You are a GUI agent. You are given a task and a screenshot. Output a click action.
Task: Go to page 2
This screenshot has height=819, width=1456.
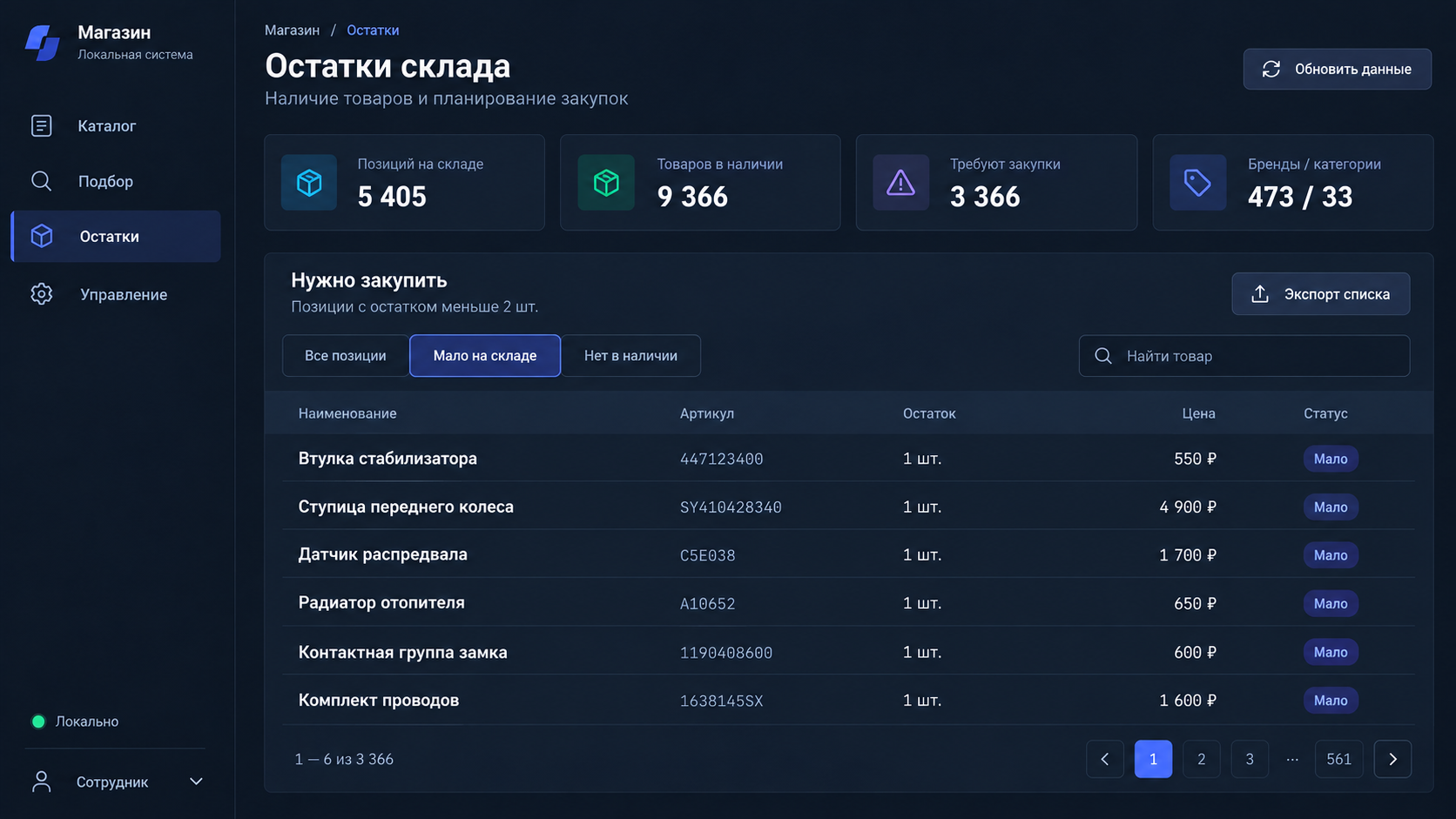(x=1201, y=759)
